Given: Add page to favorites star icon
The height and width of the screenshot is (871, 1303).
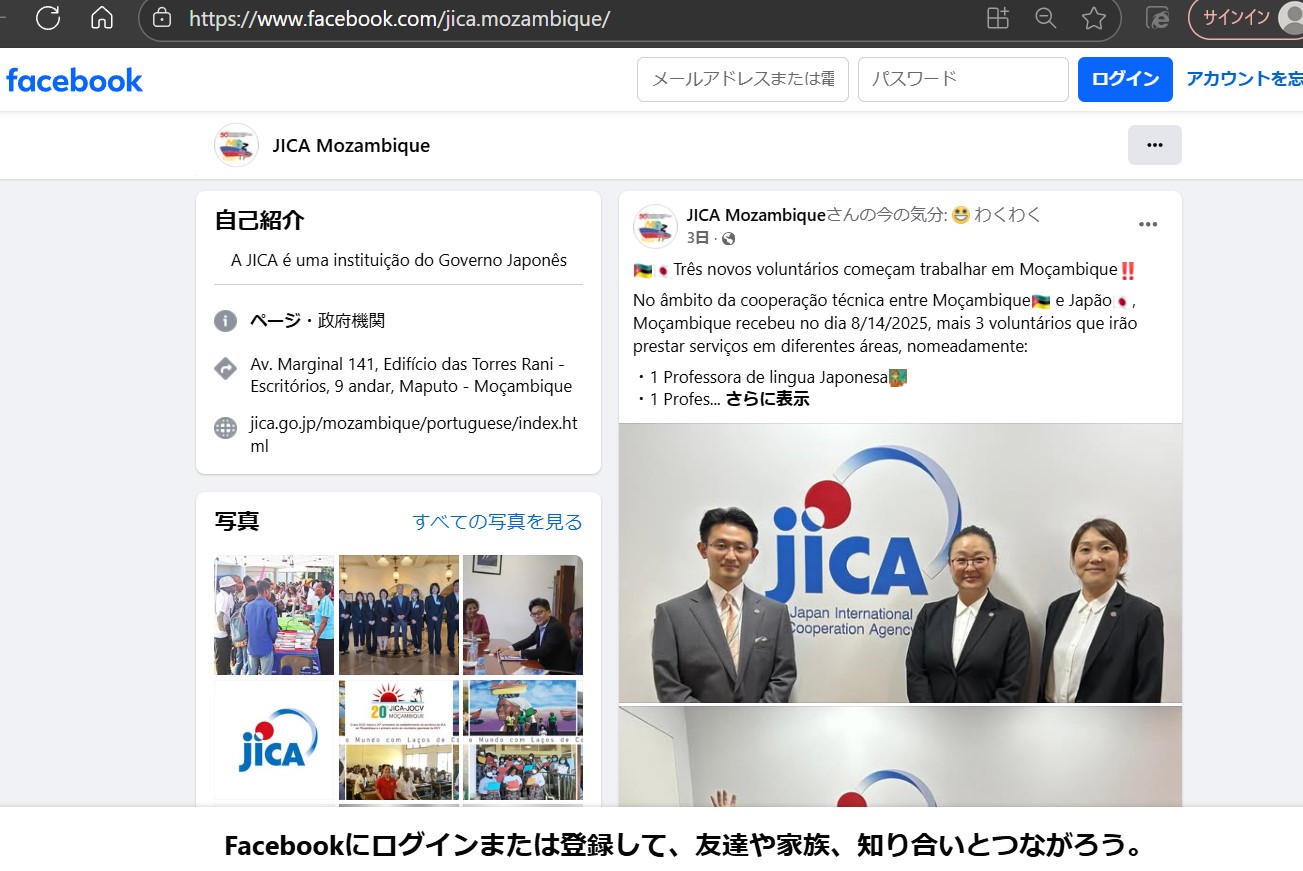Looking at the screenshot, I should (1094, 18).
